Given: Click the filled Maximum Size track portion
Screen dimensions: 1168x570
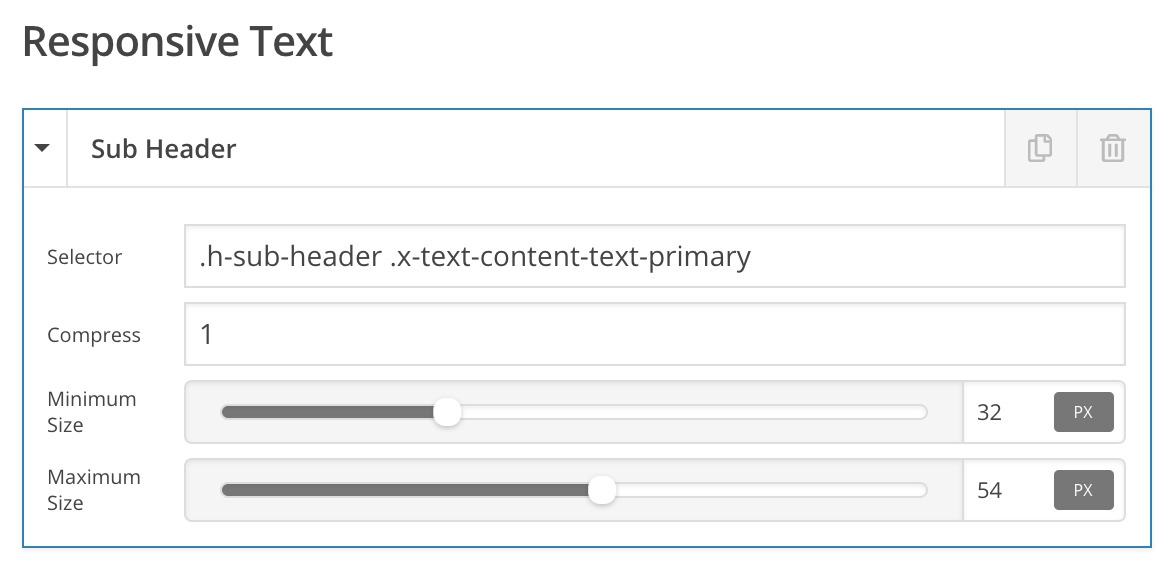Looking at the screenshot, I should 404,490.
